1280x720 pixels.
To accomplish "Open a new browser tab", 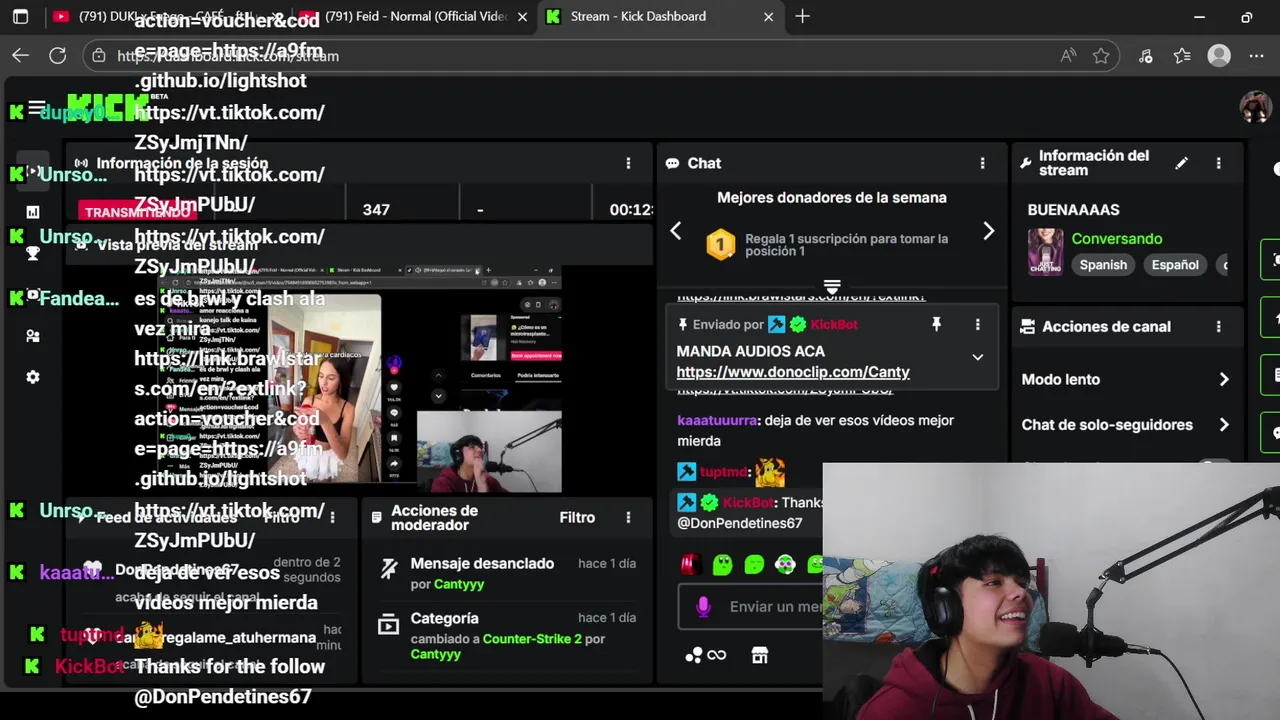I will [802, 17].
